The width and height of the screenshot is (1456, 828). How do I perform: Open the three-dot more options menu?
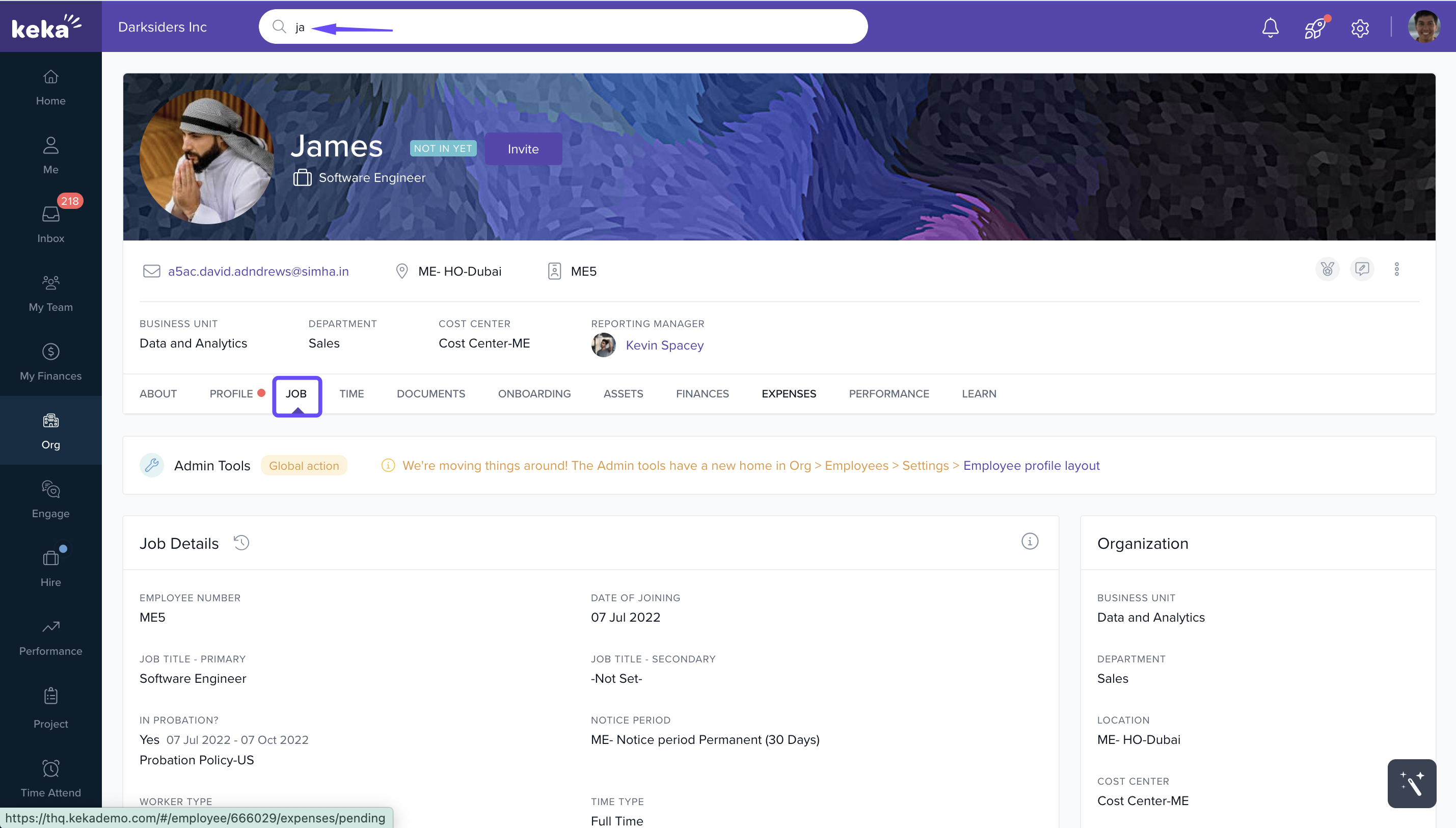pyautogui.click(x=1396, y=269)
